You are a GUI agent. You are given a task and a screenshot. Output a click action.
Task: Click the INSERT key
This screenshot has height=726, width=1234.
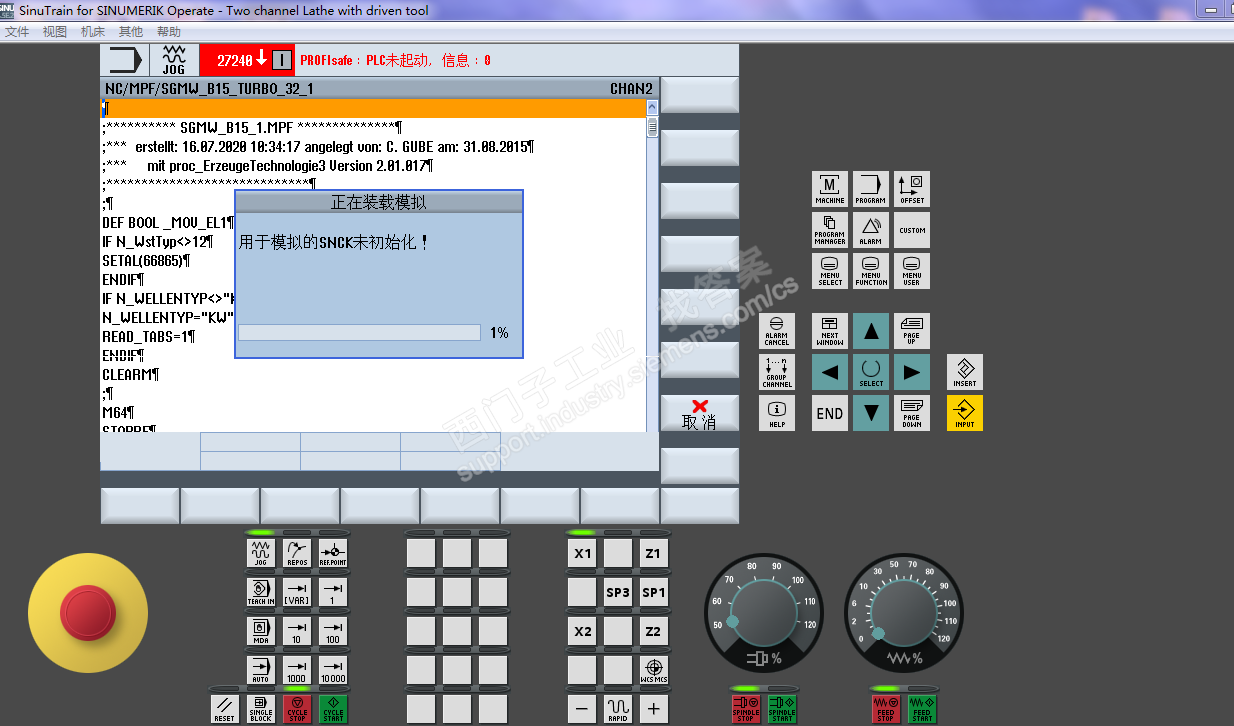(965, 372)
